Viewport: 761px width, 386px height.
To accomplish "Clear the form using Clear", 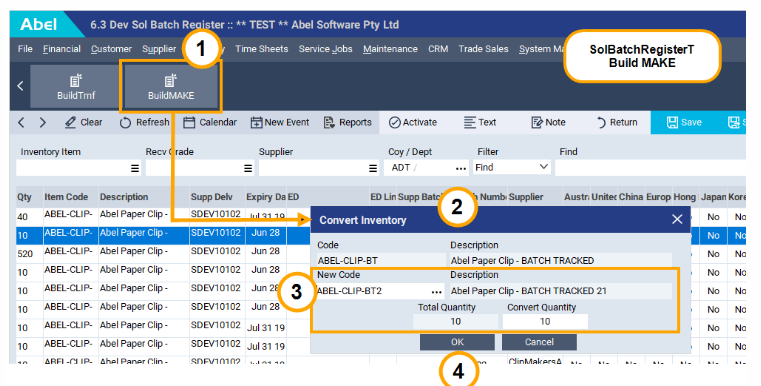I will click(x=83, y=122).
